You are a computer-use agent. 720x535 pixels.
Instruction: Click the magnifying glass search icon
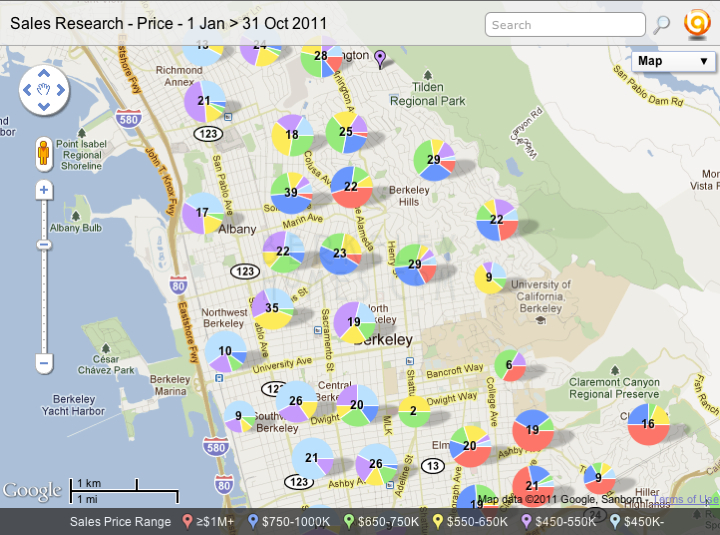click(662, 25)
